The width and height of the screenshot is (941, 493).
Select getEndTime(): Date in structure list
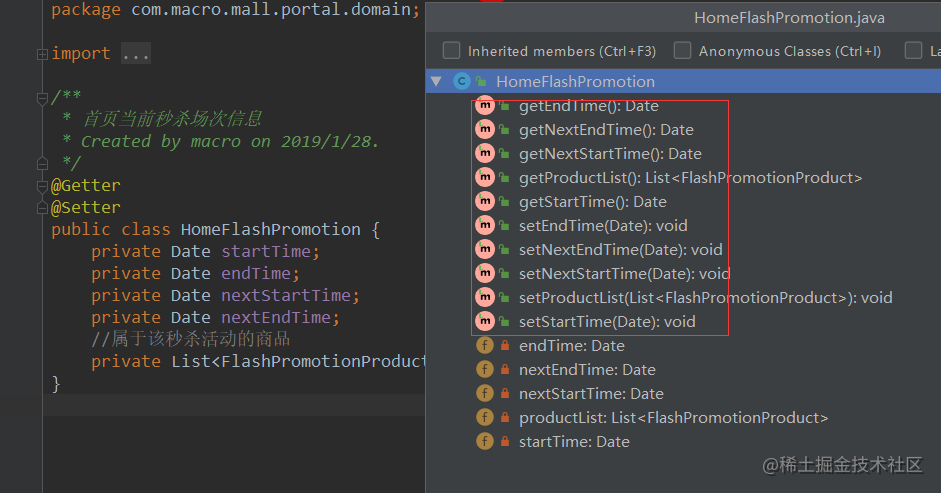[589, 106]
